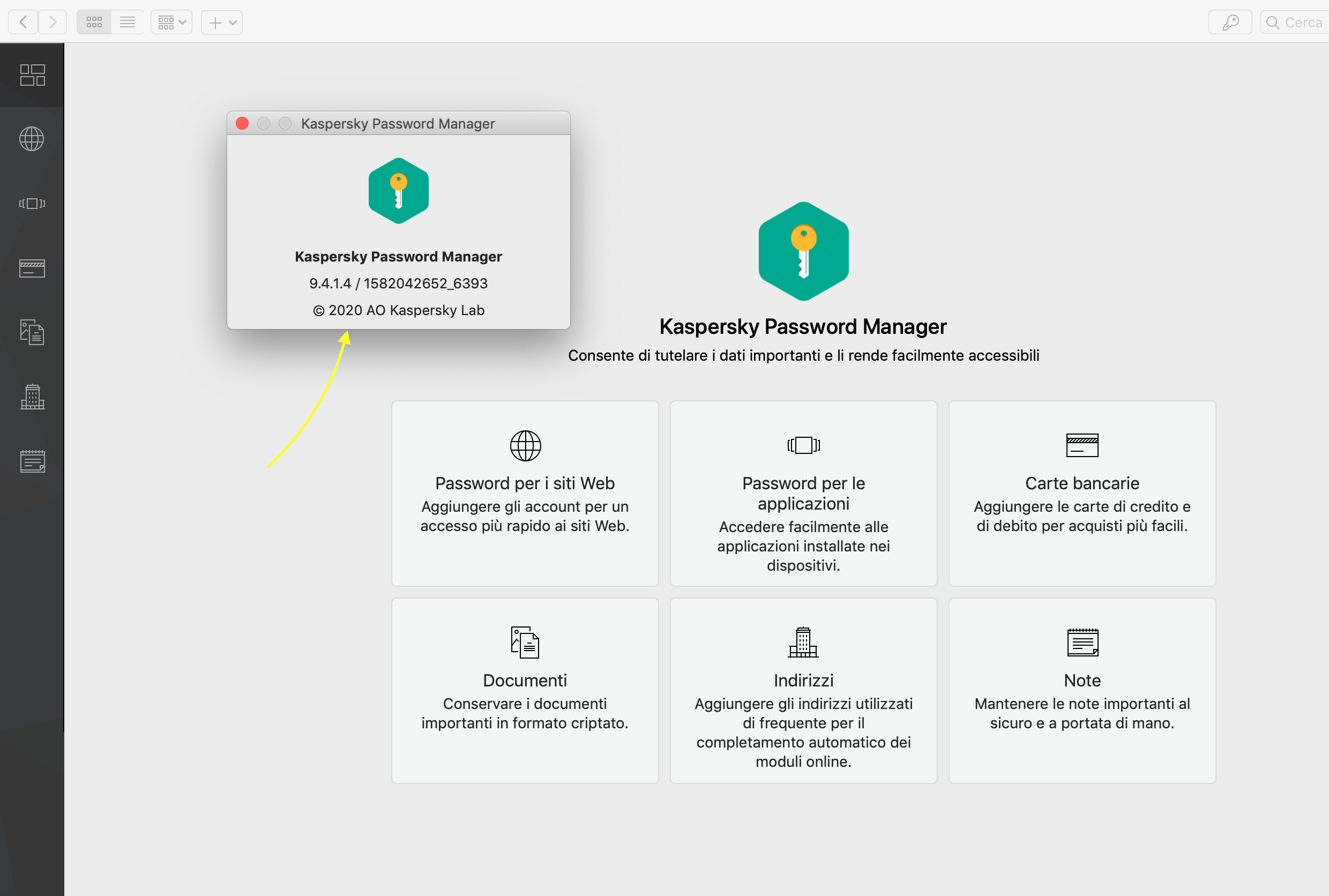Viewport: 1329px width, 896px height.
Task: Open the sort/group options dropdown
Action: (171, 23)
